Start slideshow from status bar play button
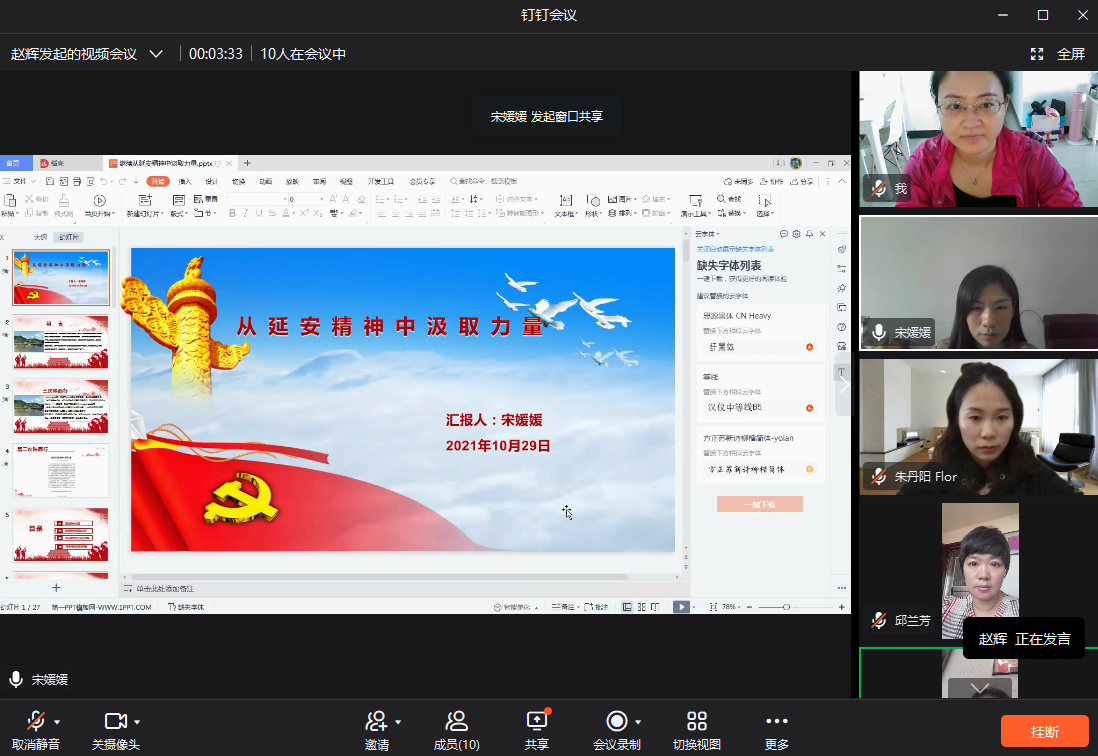Viewport: 1098px width, 756px height. pyautogui.click(x=681, y=607)
